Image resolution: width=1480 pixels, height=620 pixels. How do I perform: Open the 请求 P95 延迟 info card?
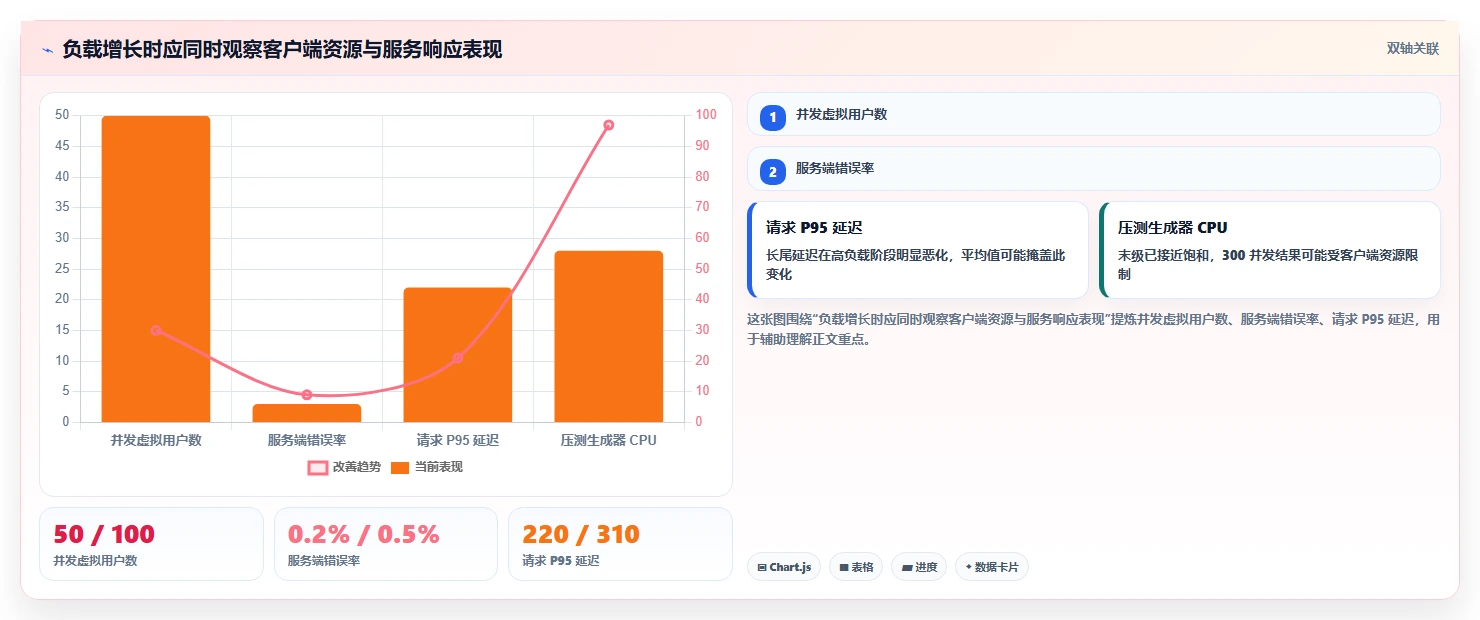click(x=918, y=250)
